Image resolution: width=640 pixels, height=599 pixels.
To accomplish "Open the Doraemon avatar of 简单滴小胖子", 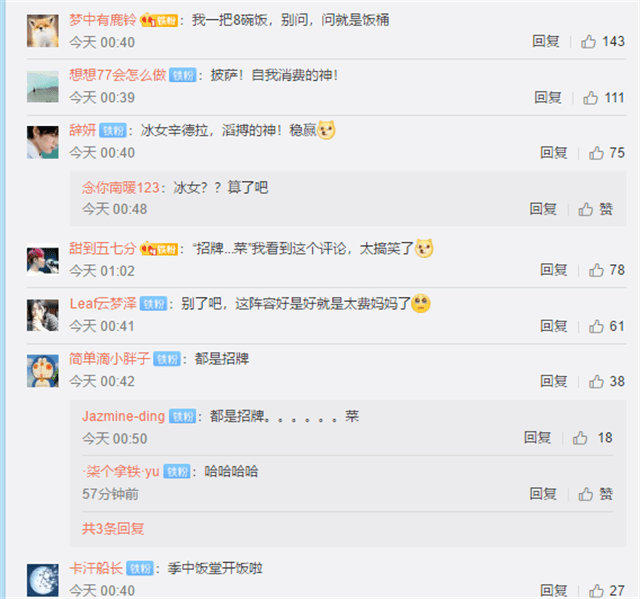I will click(43, 371).
